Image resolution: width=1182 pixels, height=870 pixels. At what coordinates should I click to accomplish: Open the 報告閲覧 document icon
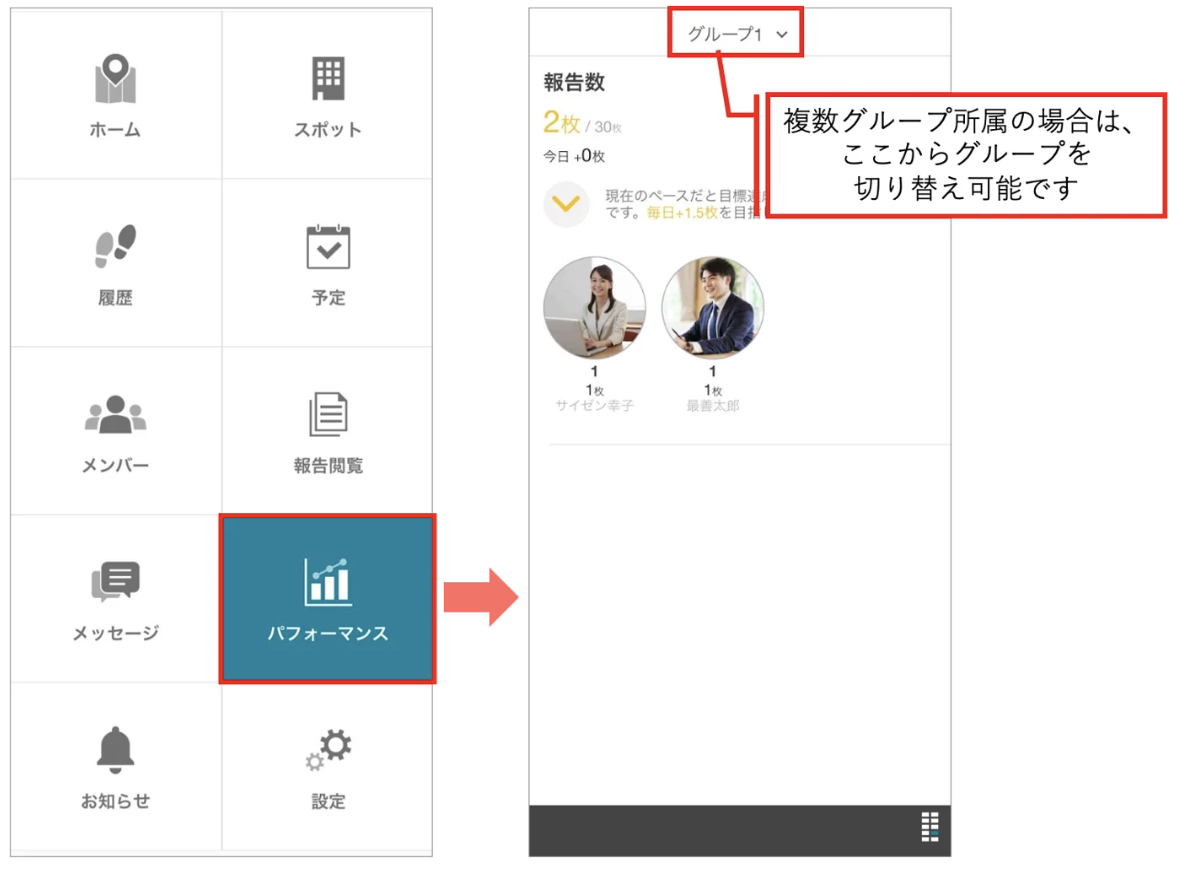click(x=328, y=414)
